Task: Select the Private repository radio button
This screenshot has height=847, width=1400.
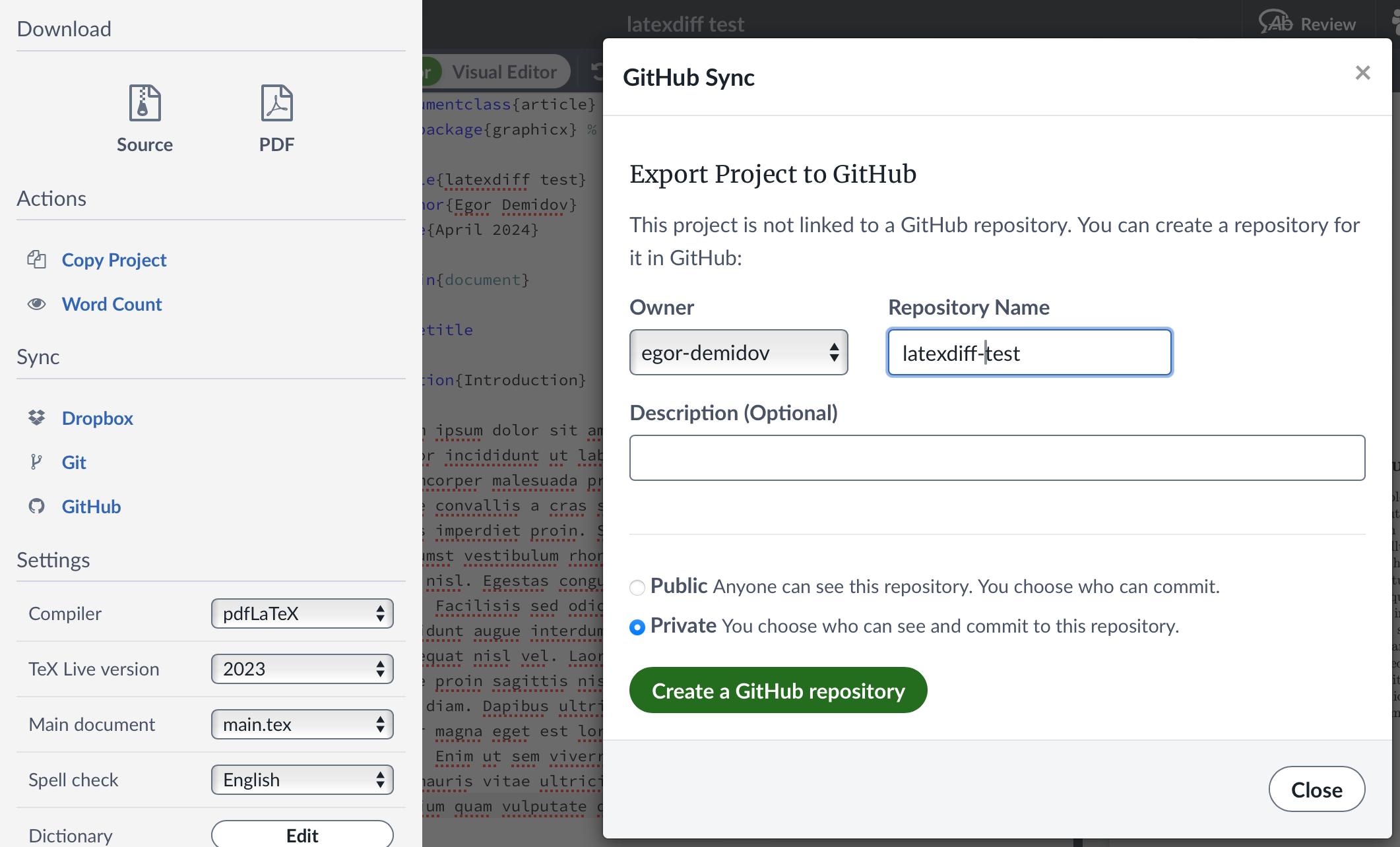Action: (637, 626)
